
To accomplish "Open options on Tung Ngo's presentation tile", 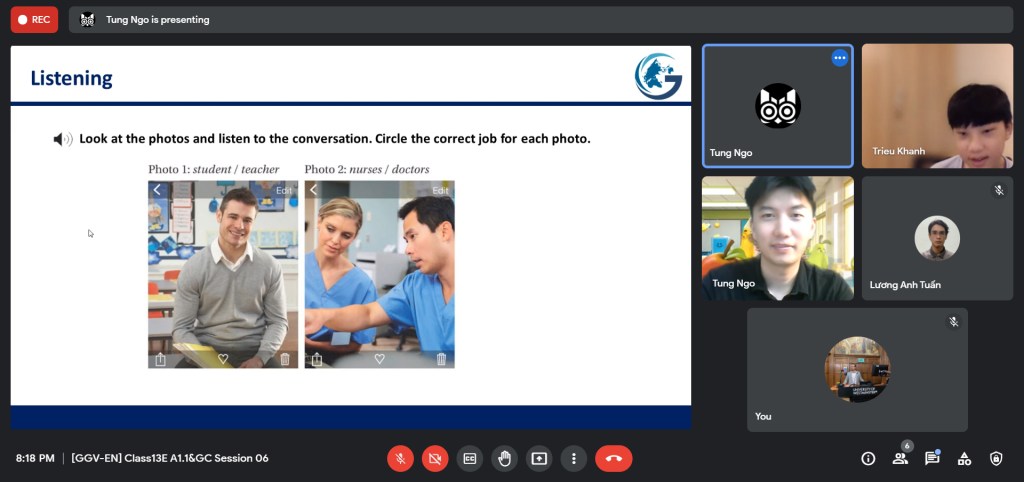I will [x=839, y=58].
